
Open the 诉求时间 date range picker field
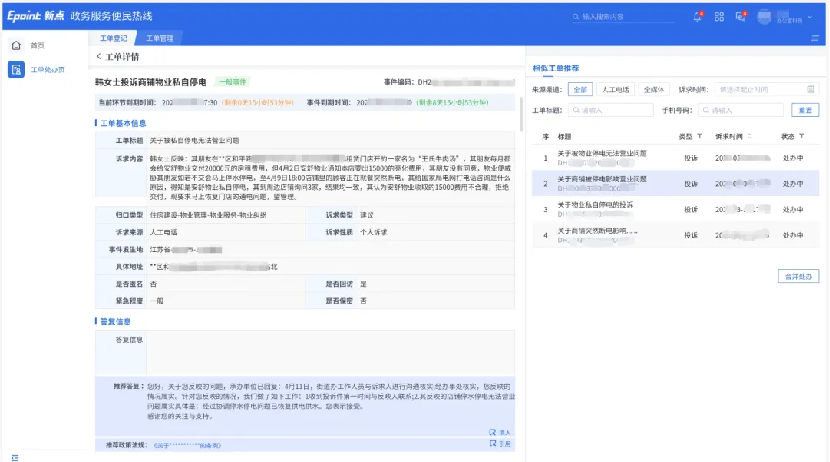(x=766, y=89)
